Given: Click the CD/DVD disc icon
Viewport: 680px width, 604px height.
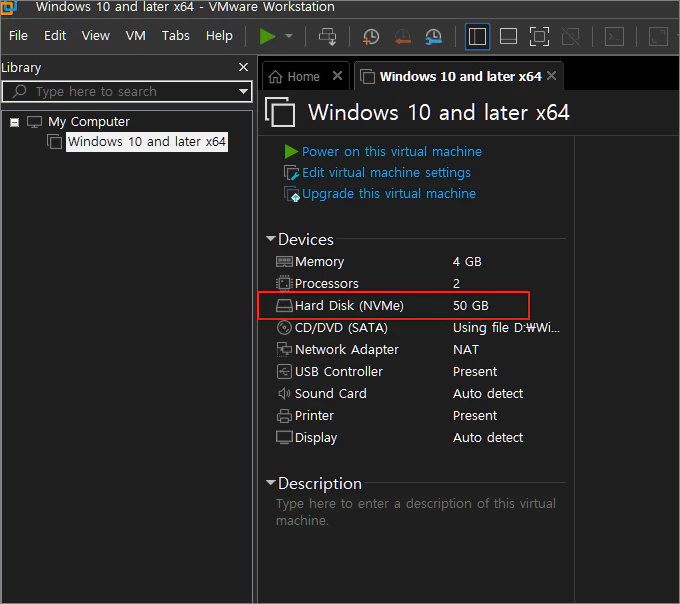Looking at the screenshot, I should coord(284,327).
